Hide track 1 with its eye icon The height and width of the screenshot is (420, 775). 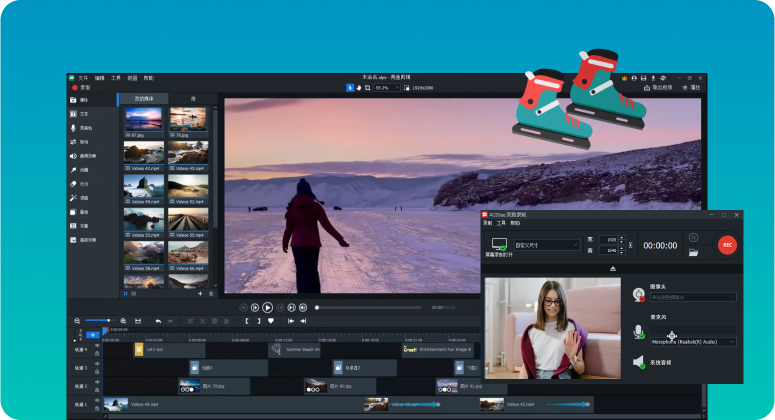[97, 401]
